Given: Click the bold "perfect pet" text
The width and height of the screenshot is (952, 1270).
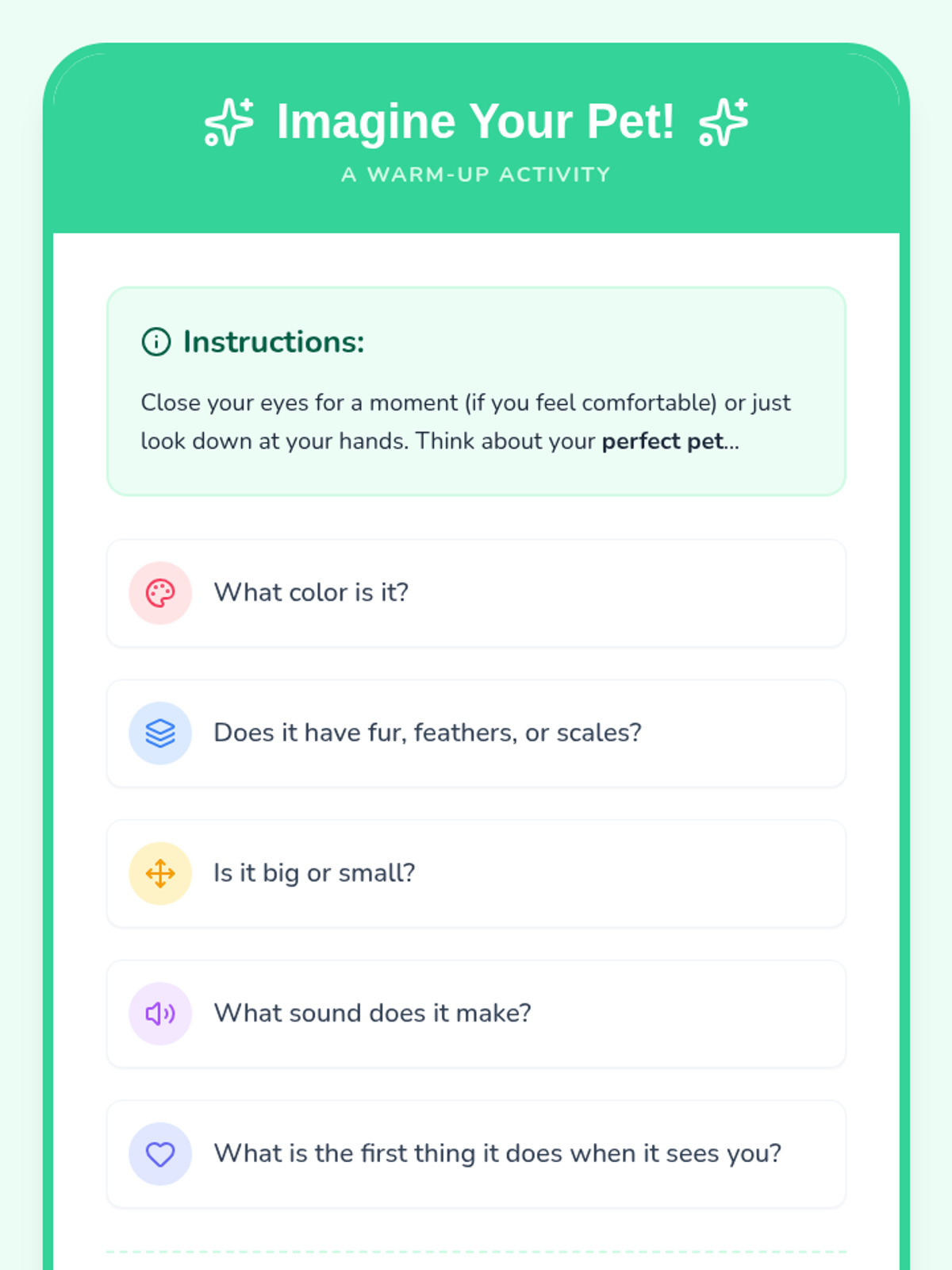Looking at the screenshot, I should tap(662, 441).
